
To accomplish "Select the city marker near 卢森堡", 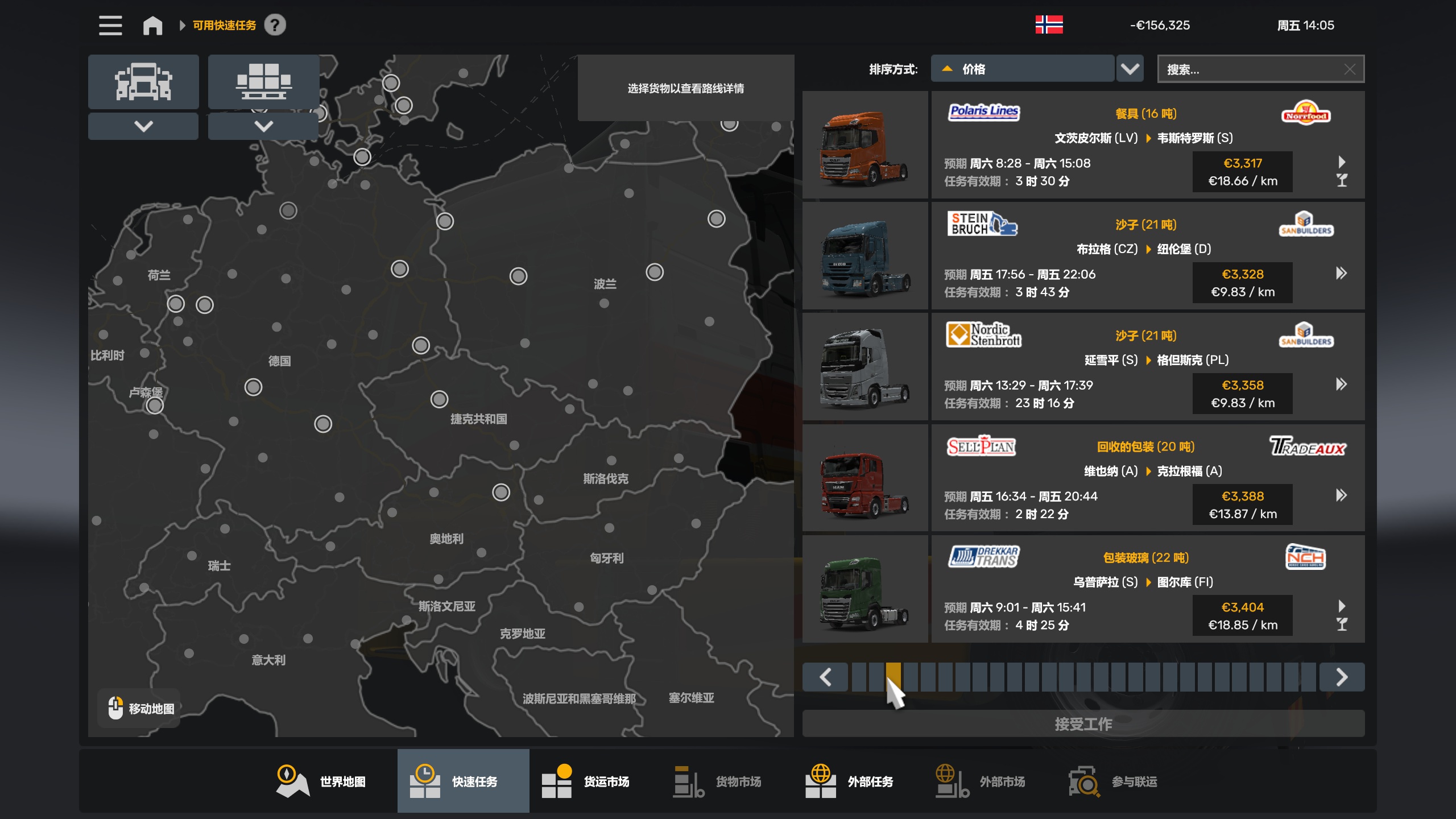I will (x=155, y=406).
